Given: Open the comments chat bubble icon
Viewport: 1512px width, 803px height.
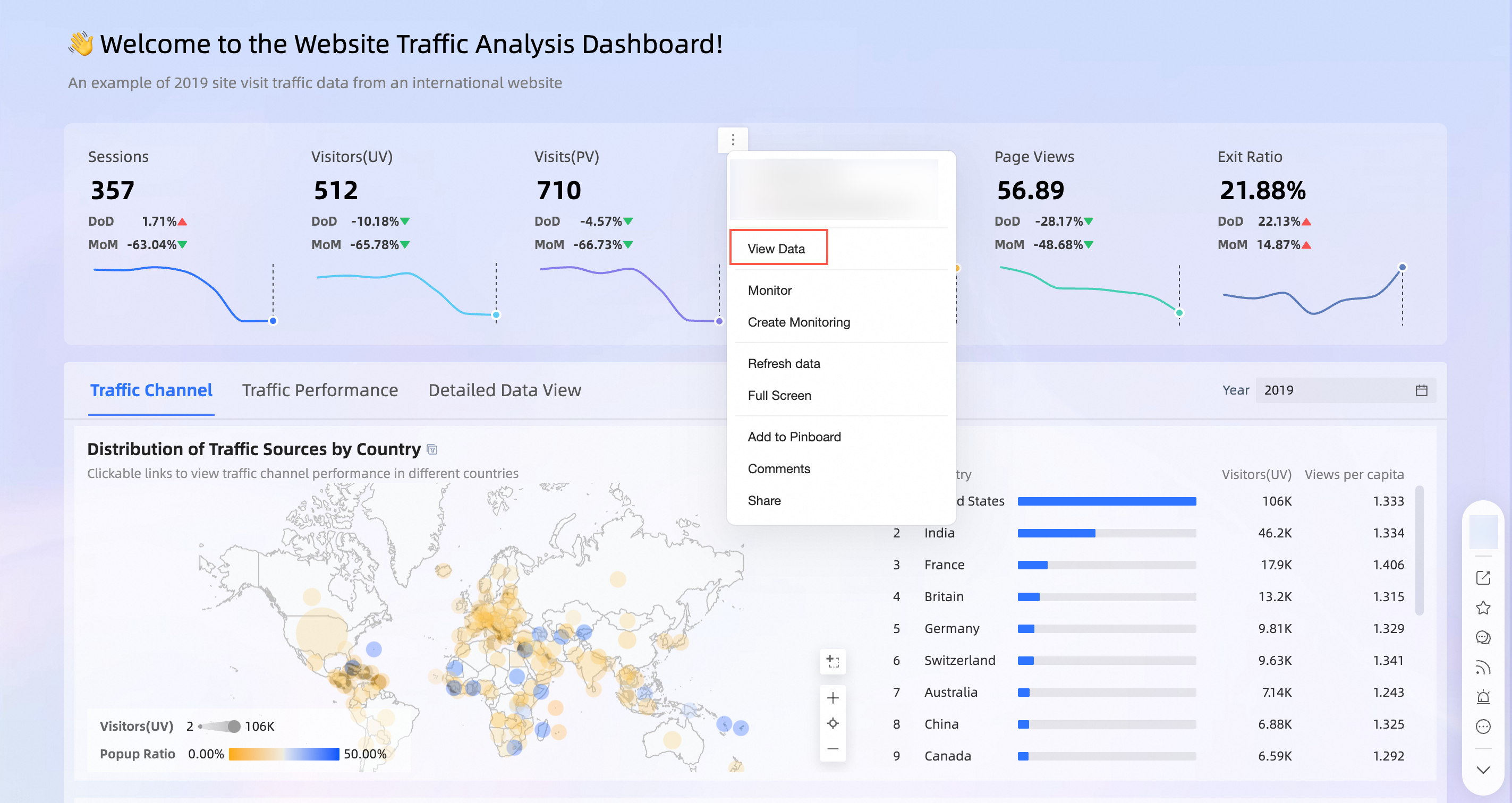Looking at the screenshot, I should tap(1483, 638).
